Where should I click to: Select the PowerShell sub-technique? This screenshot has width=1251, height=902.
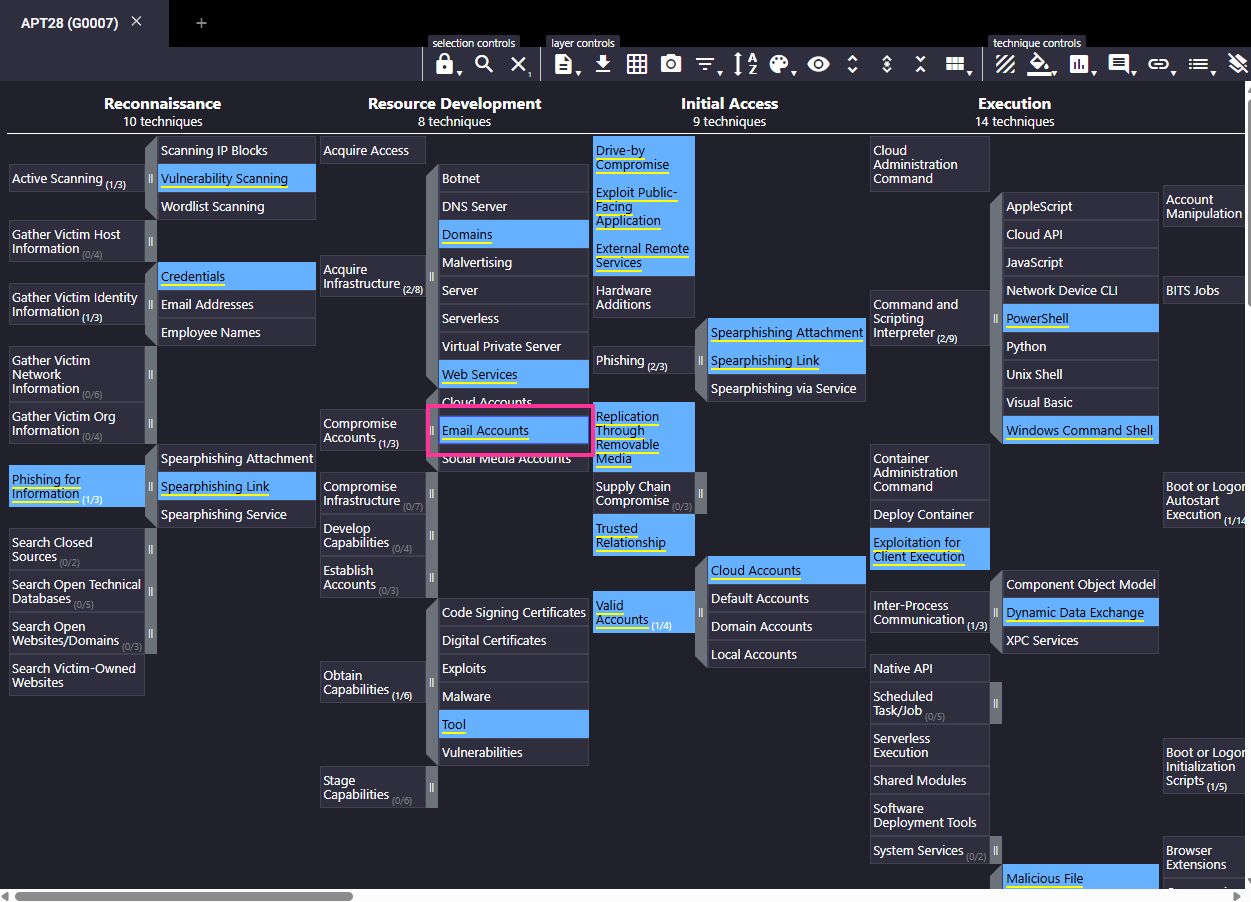[x=1081, y=319]
